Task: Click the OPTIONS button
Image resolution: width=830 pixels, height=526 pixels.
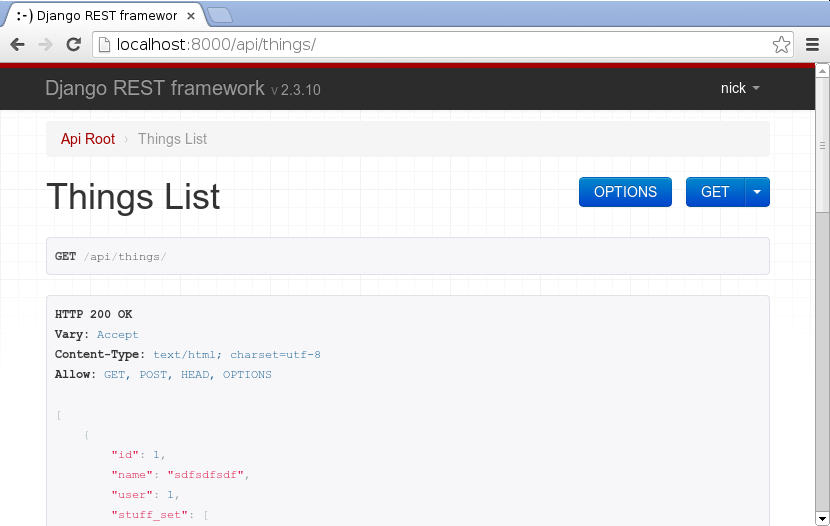Action: coord(625,192)
